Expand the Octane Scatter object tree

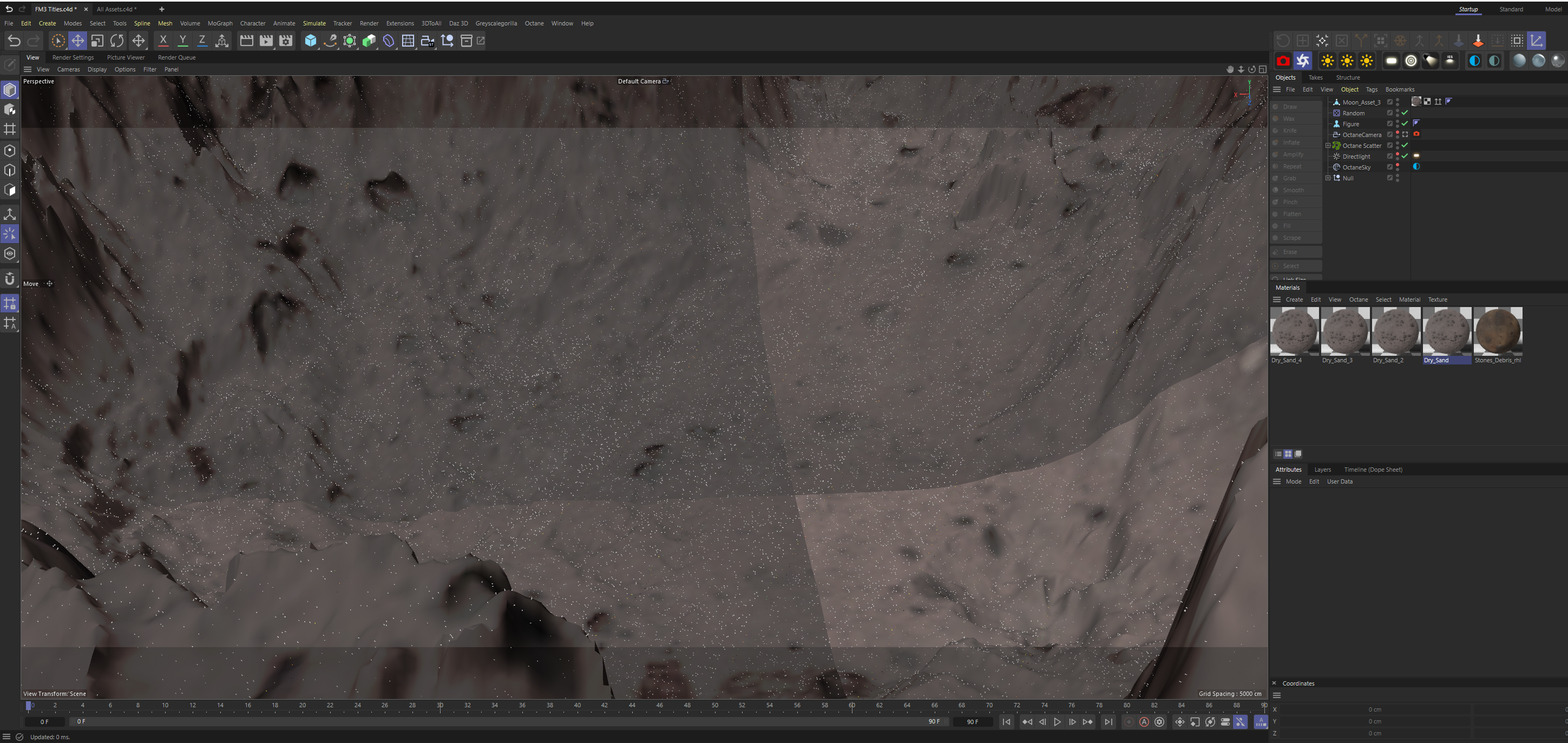point(1328,146)
